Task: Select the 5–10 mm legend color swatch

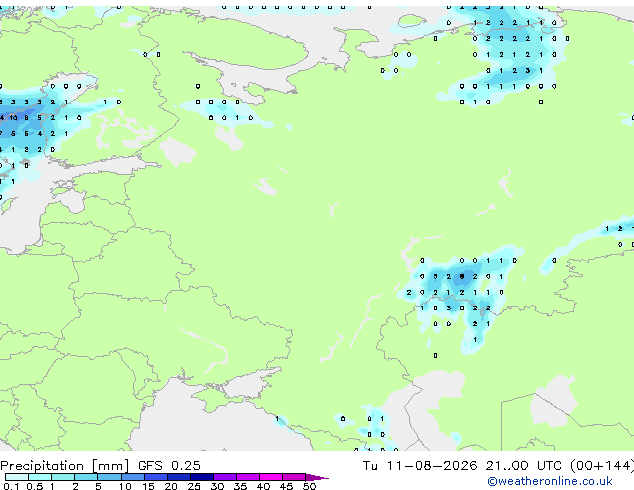Action: pyautogui.click(x=109, y=477)
